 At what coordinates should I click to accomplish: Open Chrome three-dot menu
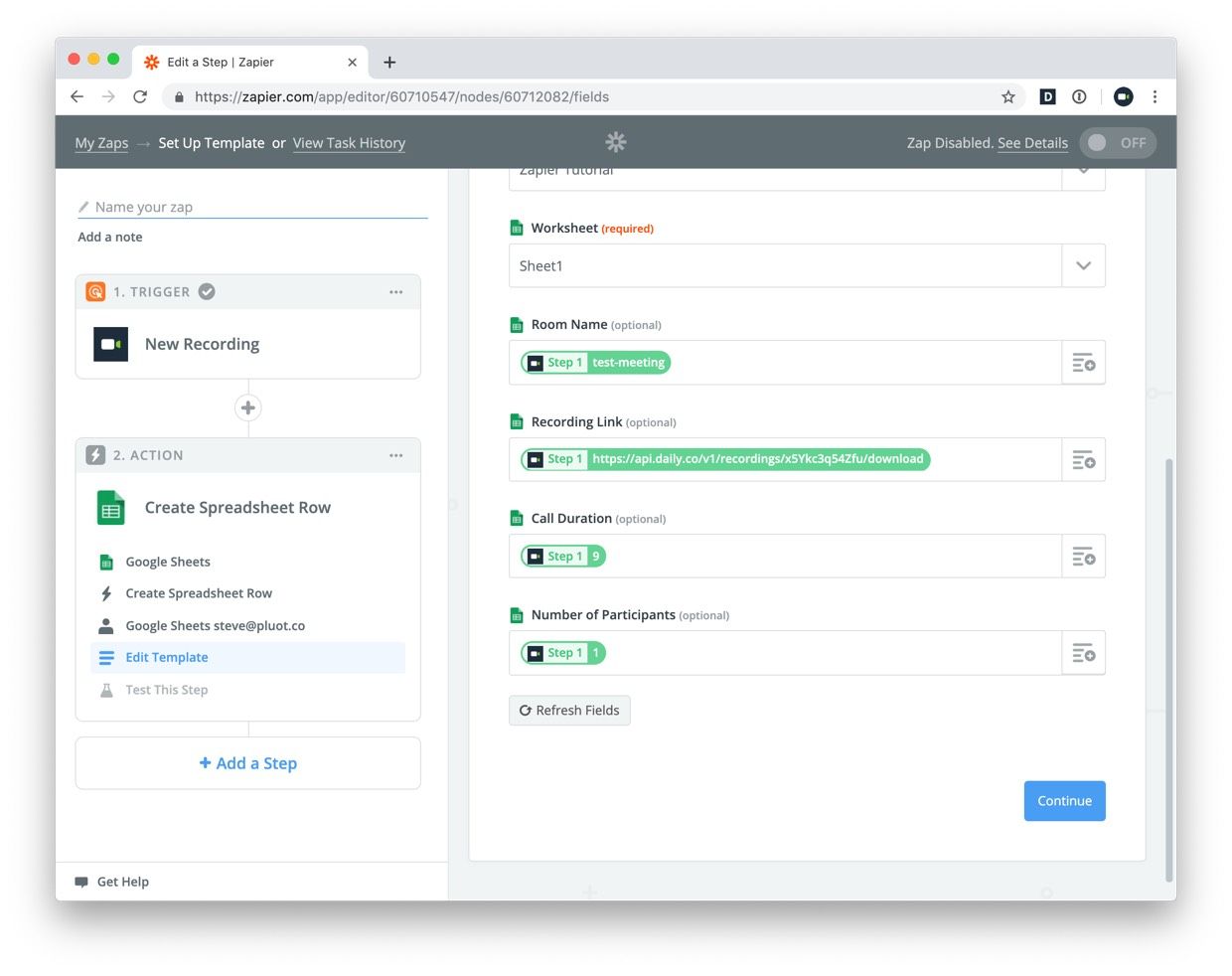pos(1155,96)
